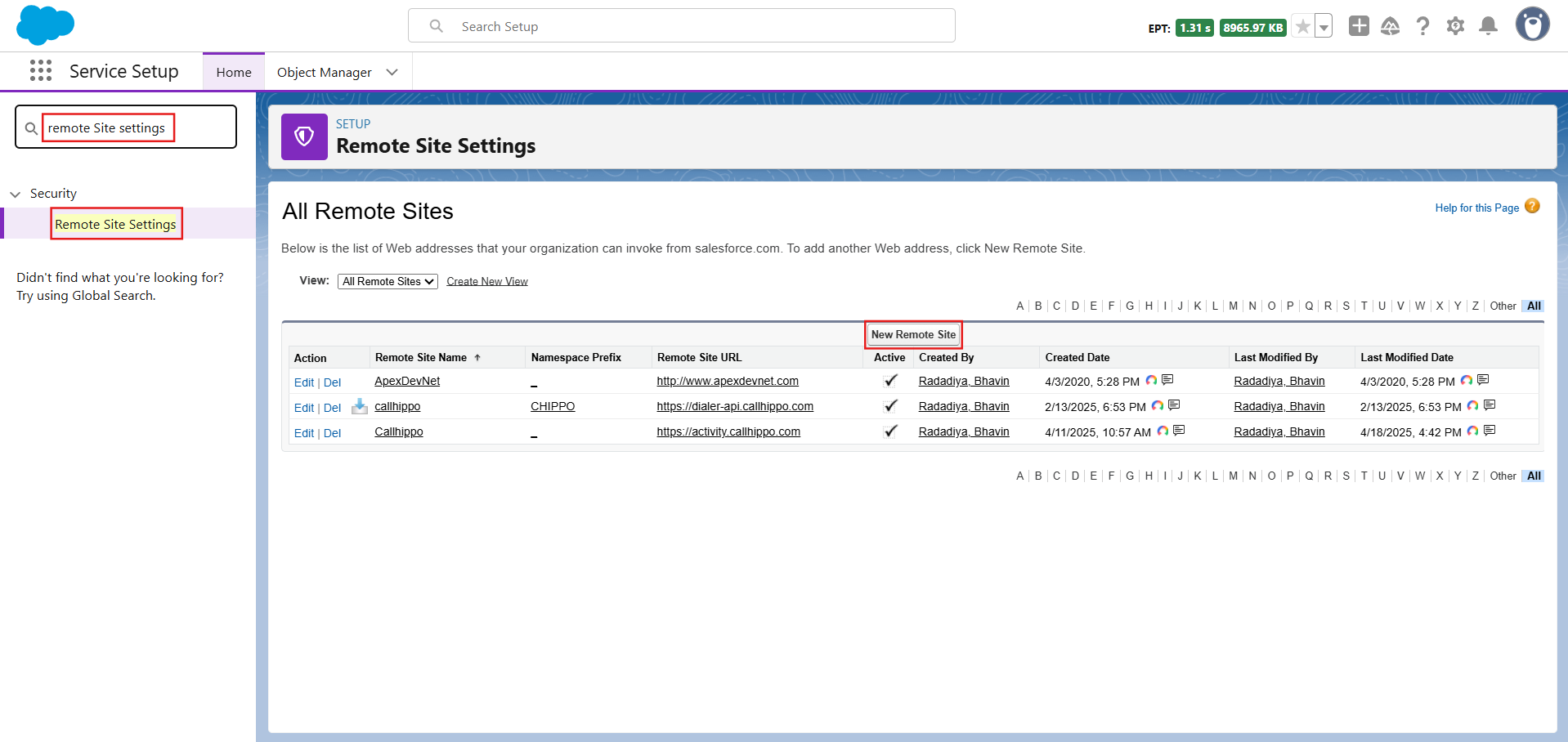This screenshot has width=1568, height=742.
Task: Open the All Remote Sites view dropdown
Action: click(x=388, y=281)
